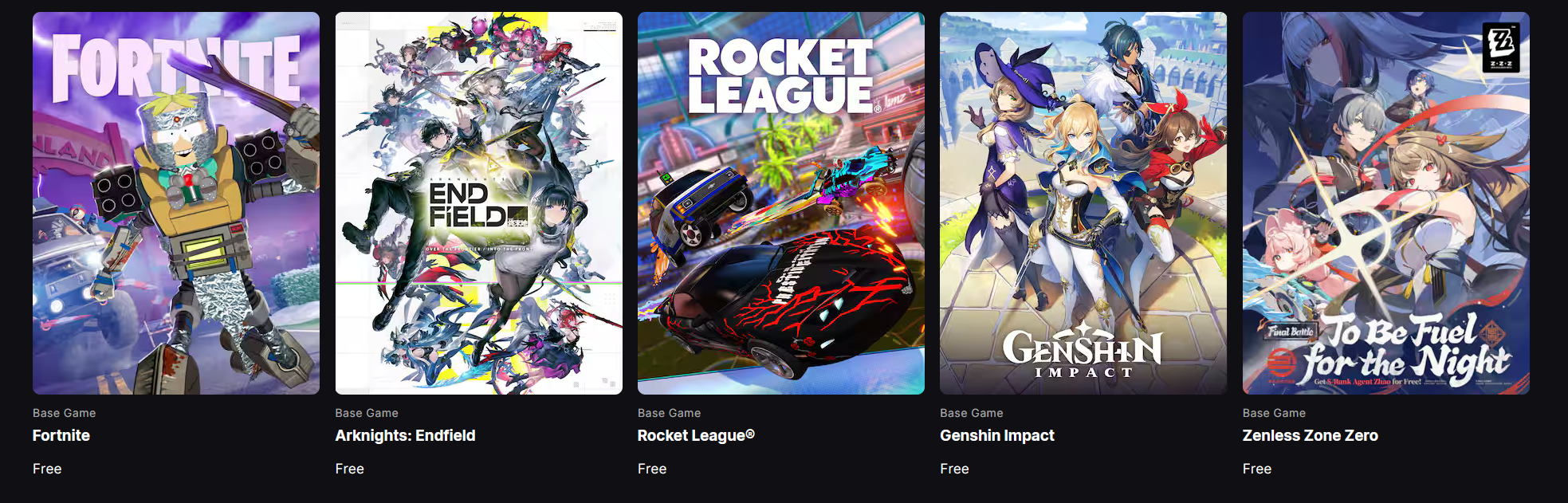This screenshot has width=1568, height=503.
Task: Select the Free price under Rocket League
Action: click(652, 469)
